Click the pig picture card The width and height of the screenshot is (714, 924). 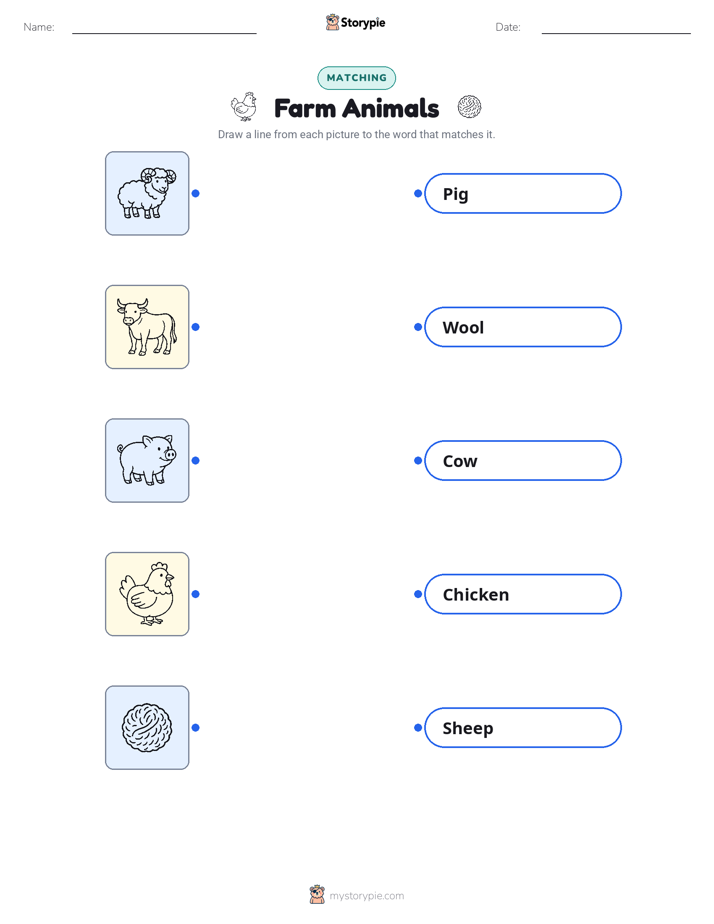(x=147, y=460)
